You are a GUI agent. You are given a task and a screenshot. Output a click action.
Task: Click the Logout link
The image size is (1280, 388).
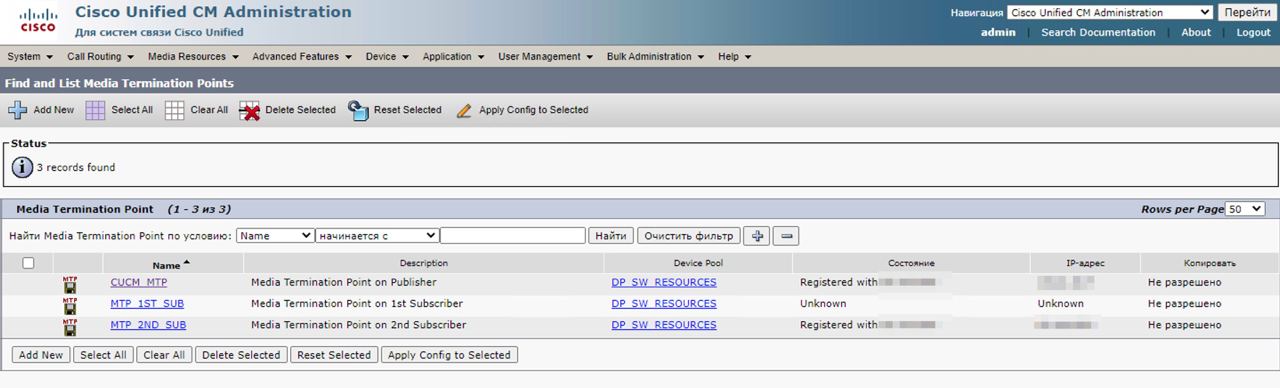click(1254, 32)
